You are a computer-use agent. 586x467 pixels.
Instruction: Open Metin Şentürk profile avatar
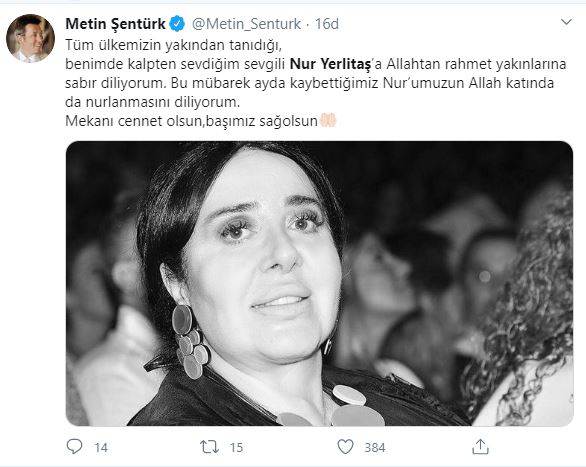coord(30,38)
